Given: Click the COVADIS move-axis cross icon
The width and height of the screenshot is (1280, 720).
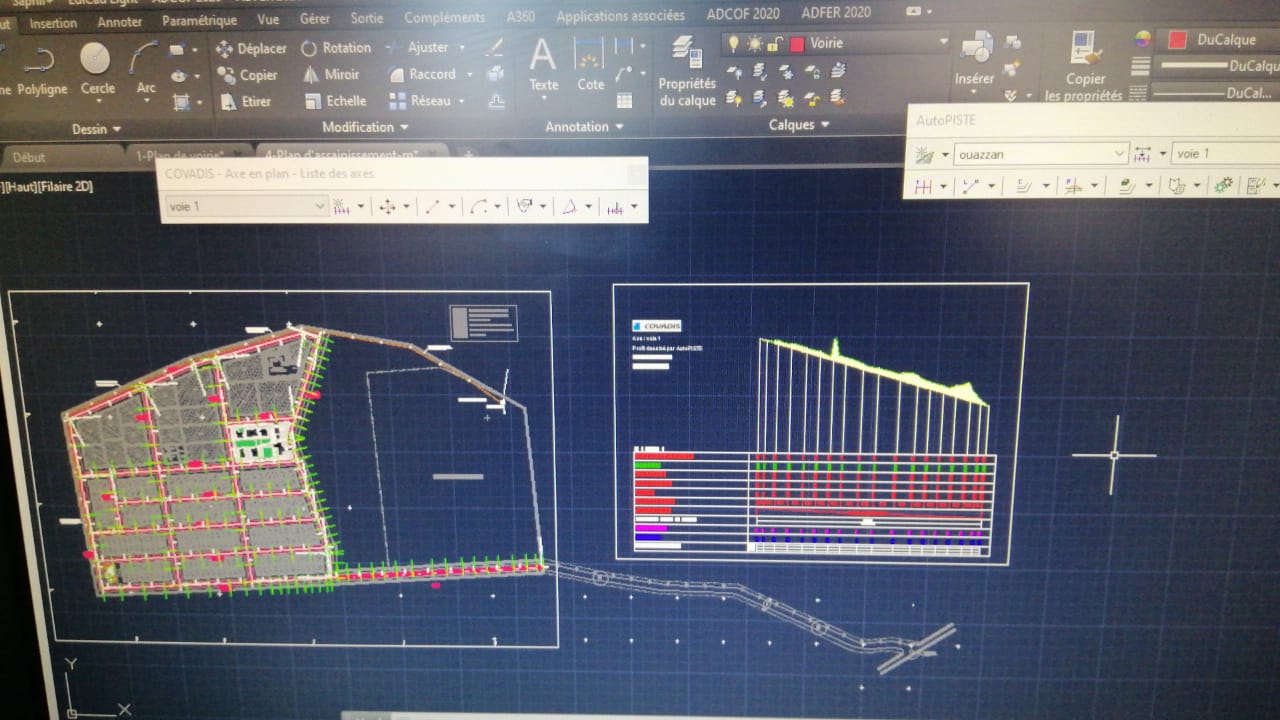Looking at the screenshot, I should 386,207.
